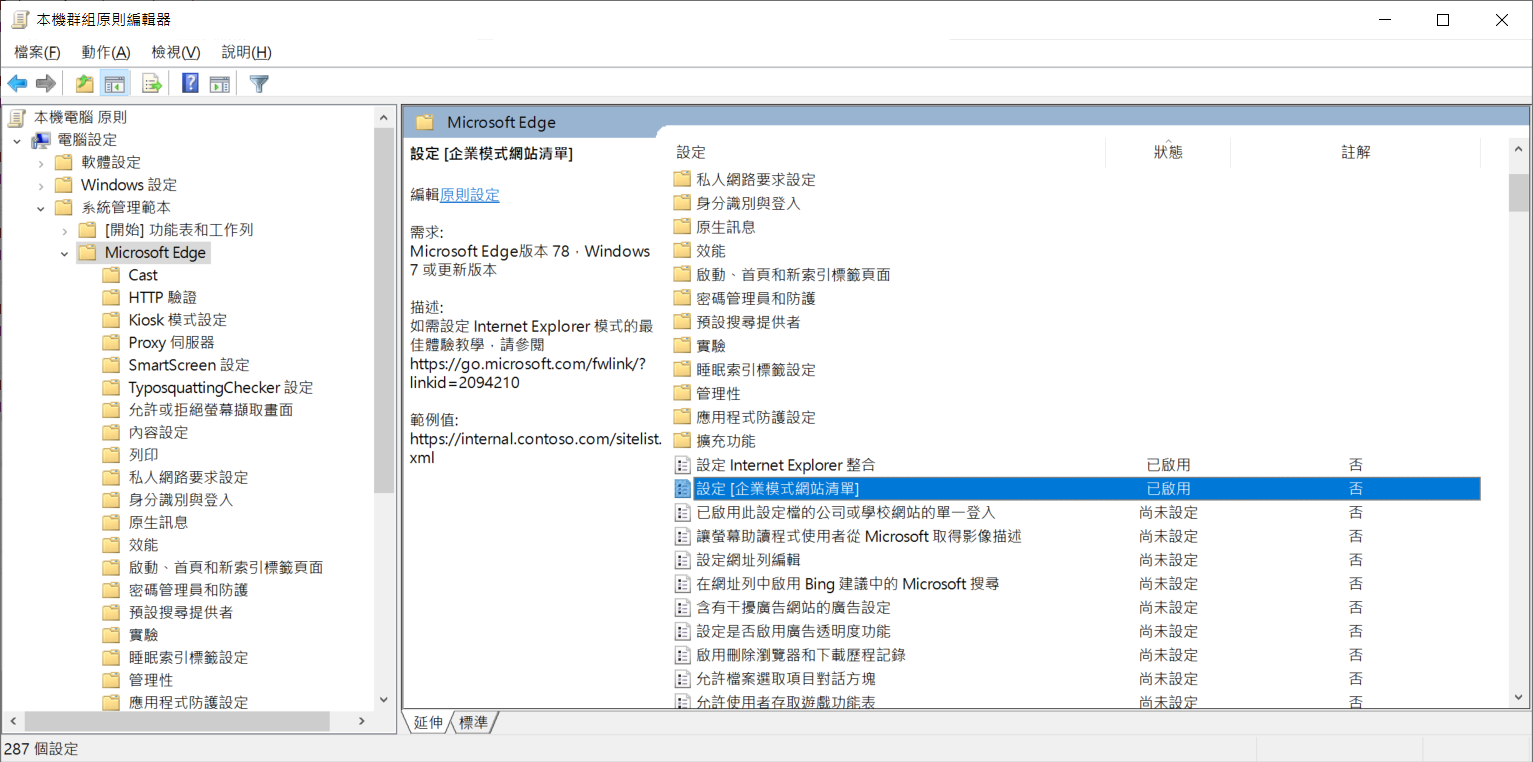Click the Export list toolbar icon
Image resolution: width=1533 pixels, height=762 pixels.
[x=152, y=84]
